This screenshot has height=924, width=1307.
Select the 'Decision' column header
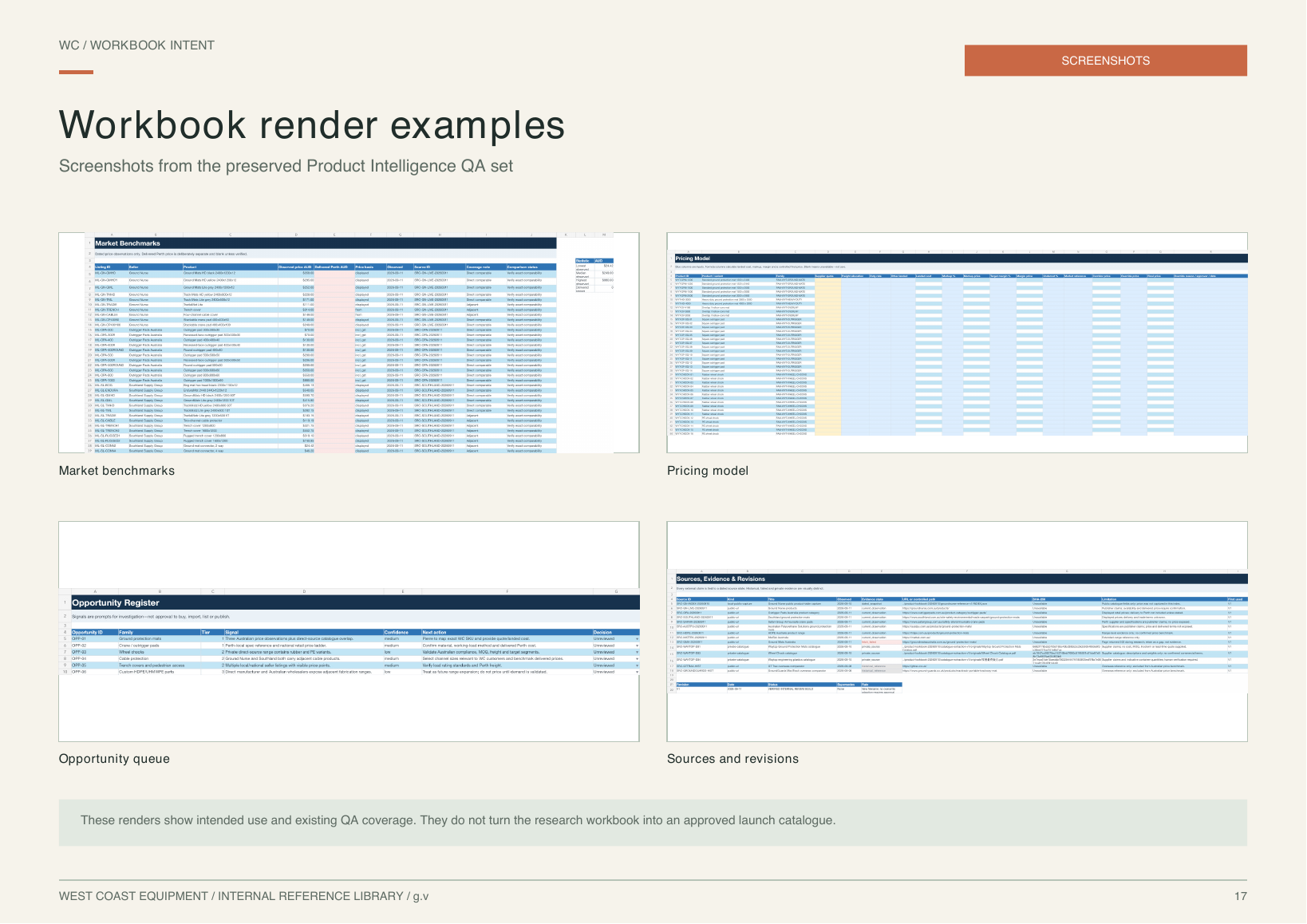tap(616, 632)
